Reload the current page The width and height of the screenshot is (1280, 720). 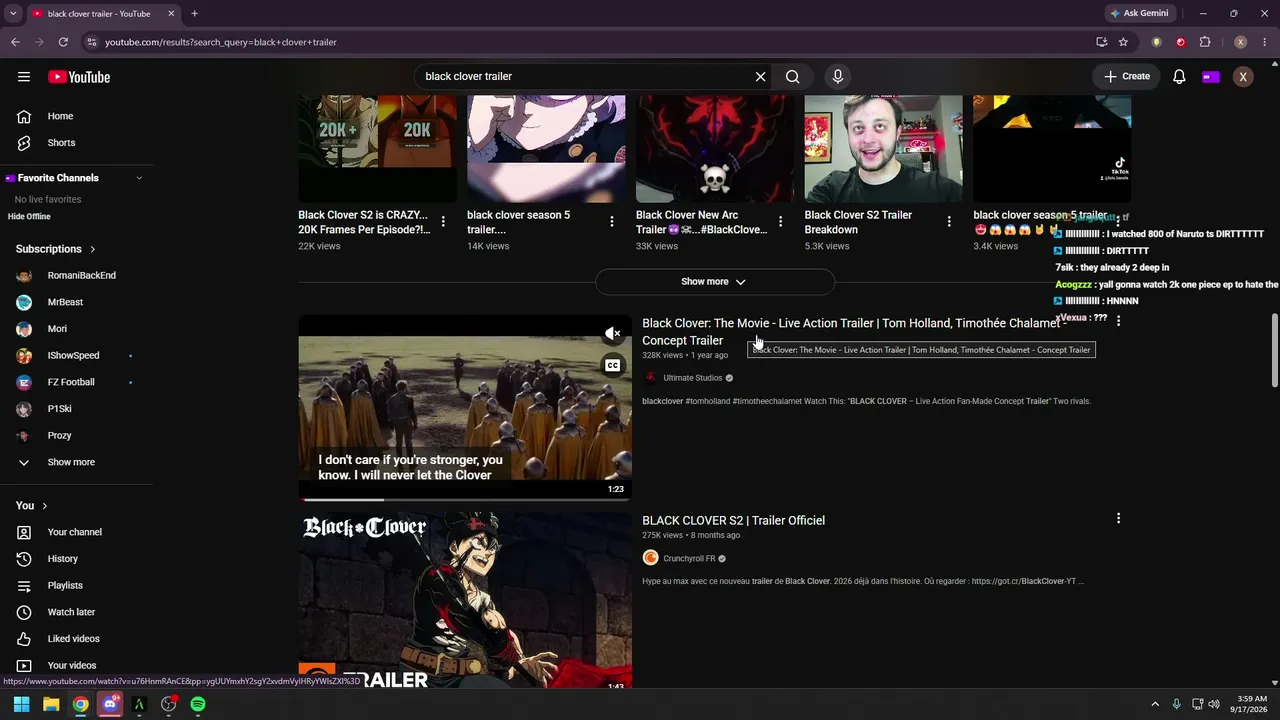(x=63, y=42)
